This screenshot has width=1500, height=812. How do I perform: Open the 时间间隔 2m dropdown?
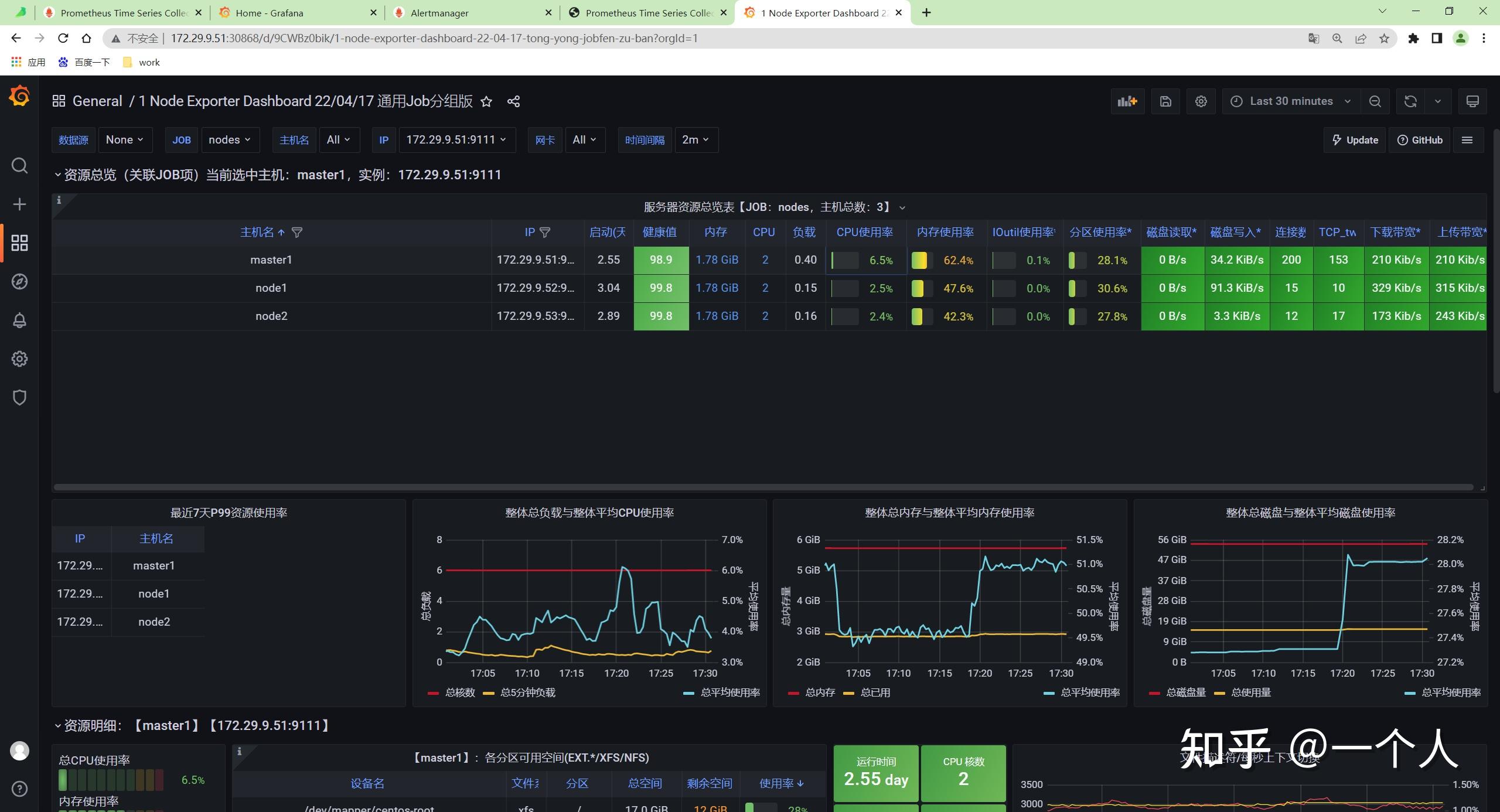click(x=696, y=140)
